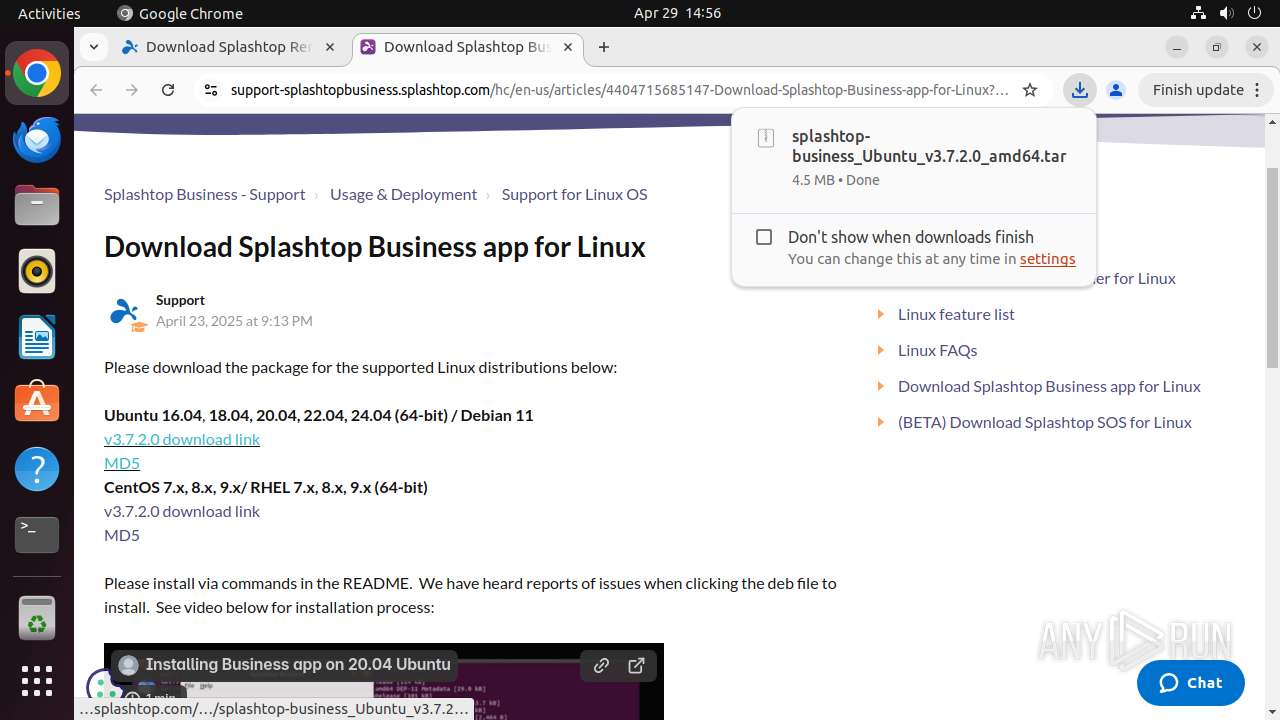The image size is (1280, 720).
Task: Open the Help dock icon
Action: (x=37, y=468)
